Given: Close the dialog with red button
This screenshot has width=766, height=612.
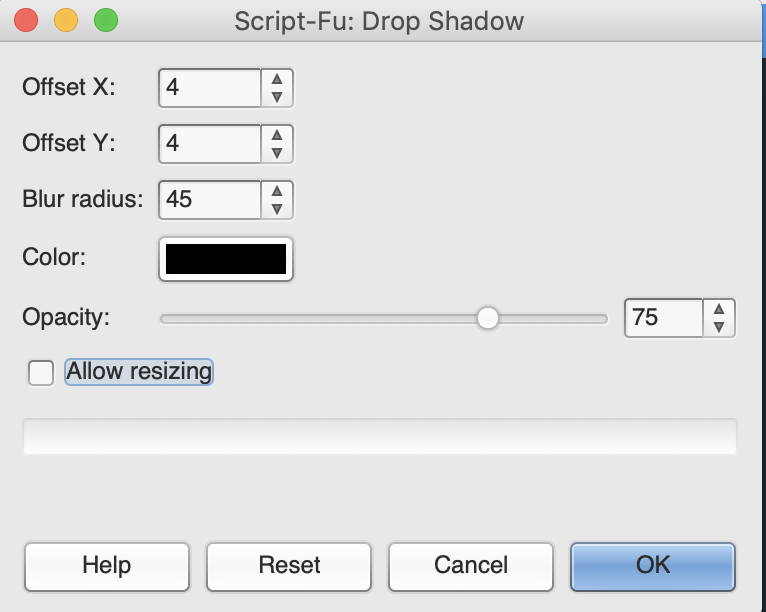Looking at the screenshot, I should 26,20.
